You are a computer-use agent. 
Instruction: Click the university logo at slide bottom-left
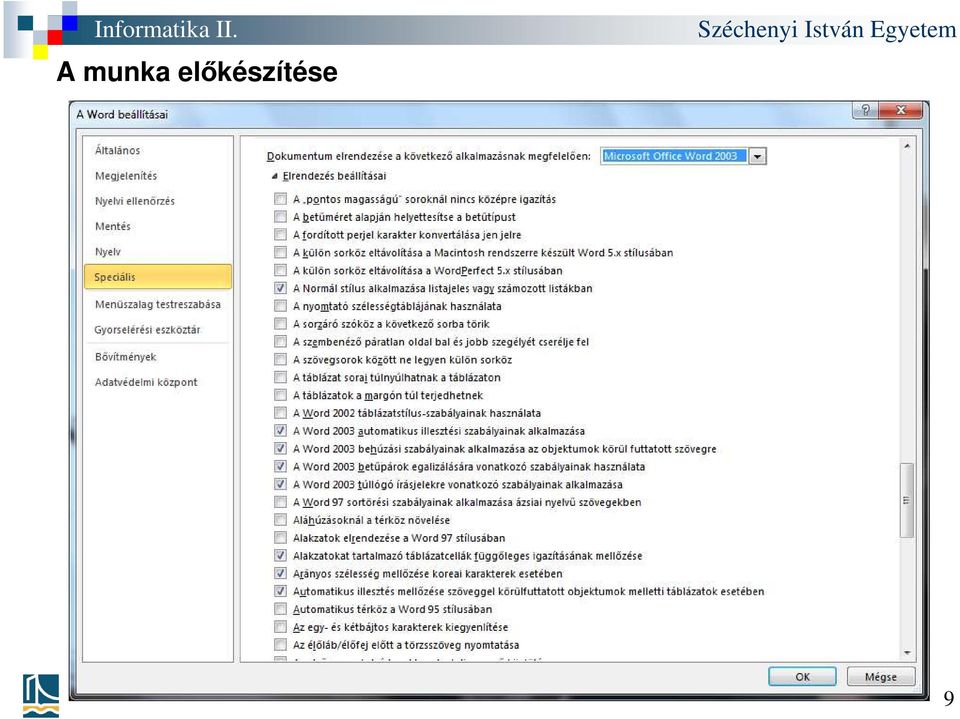(x=41, y=695)
